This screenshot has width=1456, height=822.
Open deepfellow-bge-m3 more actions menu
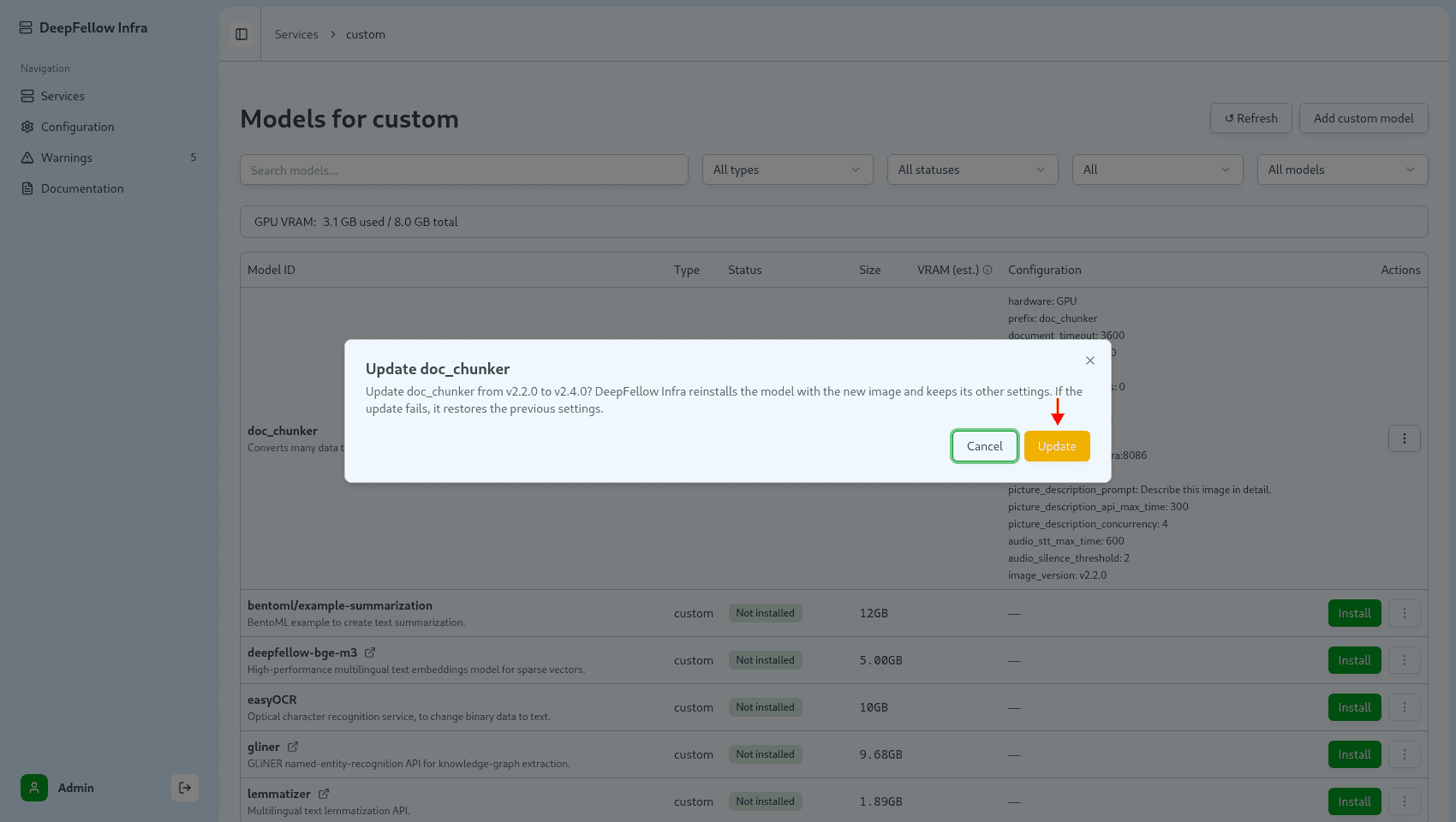pos(1405,660)
